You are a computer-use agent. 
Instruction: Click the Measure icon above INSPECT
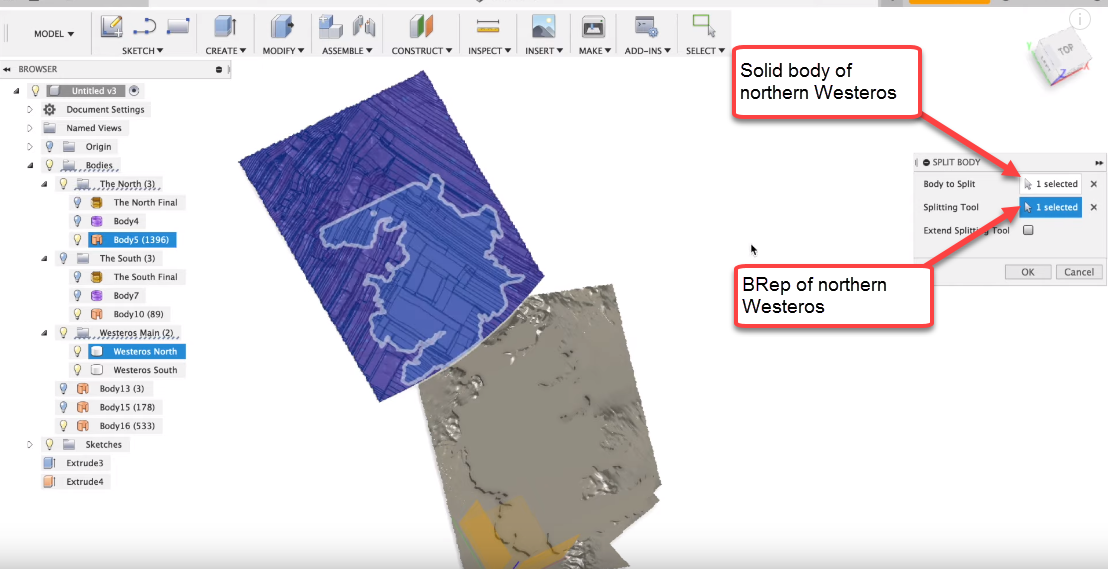tap(488, 27)
